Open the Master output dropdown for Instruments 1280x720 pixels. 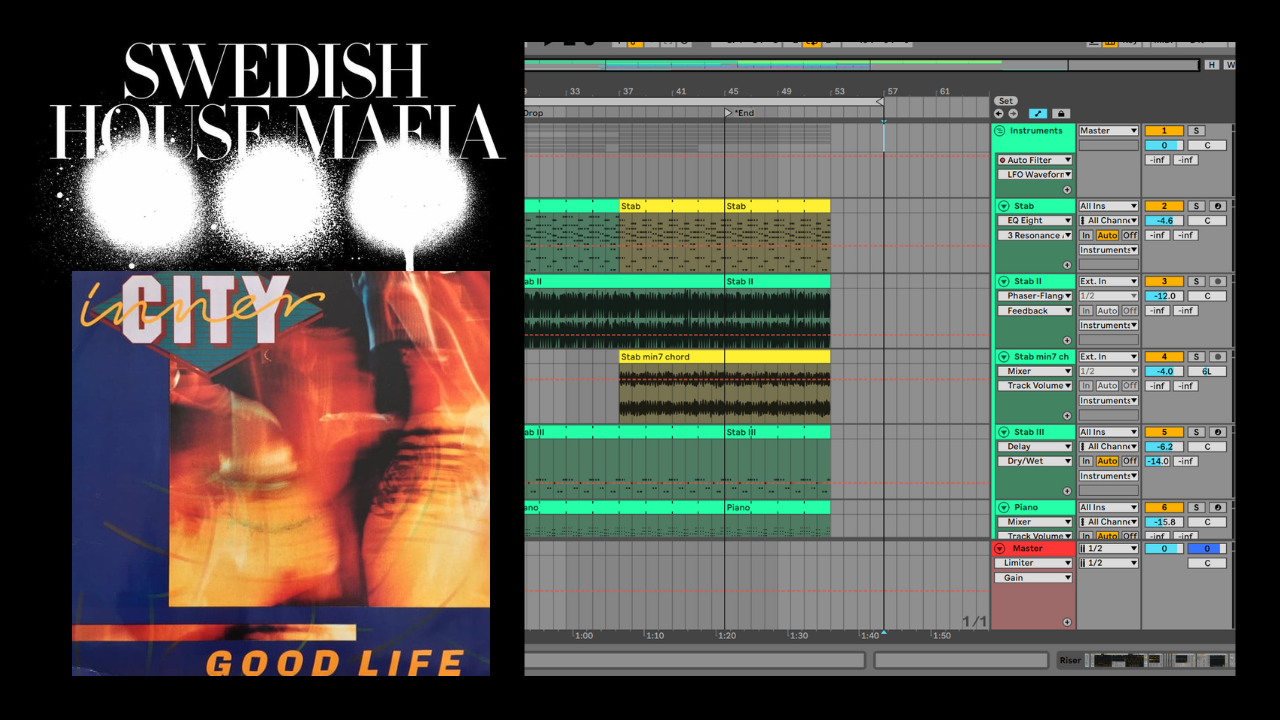click(x=1108, y=131)
